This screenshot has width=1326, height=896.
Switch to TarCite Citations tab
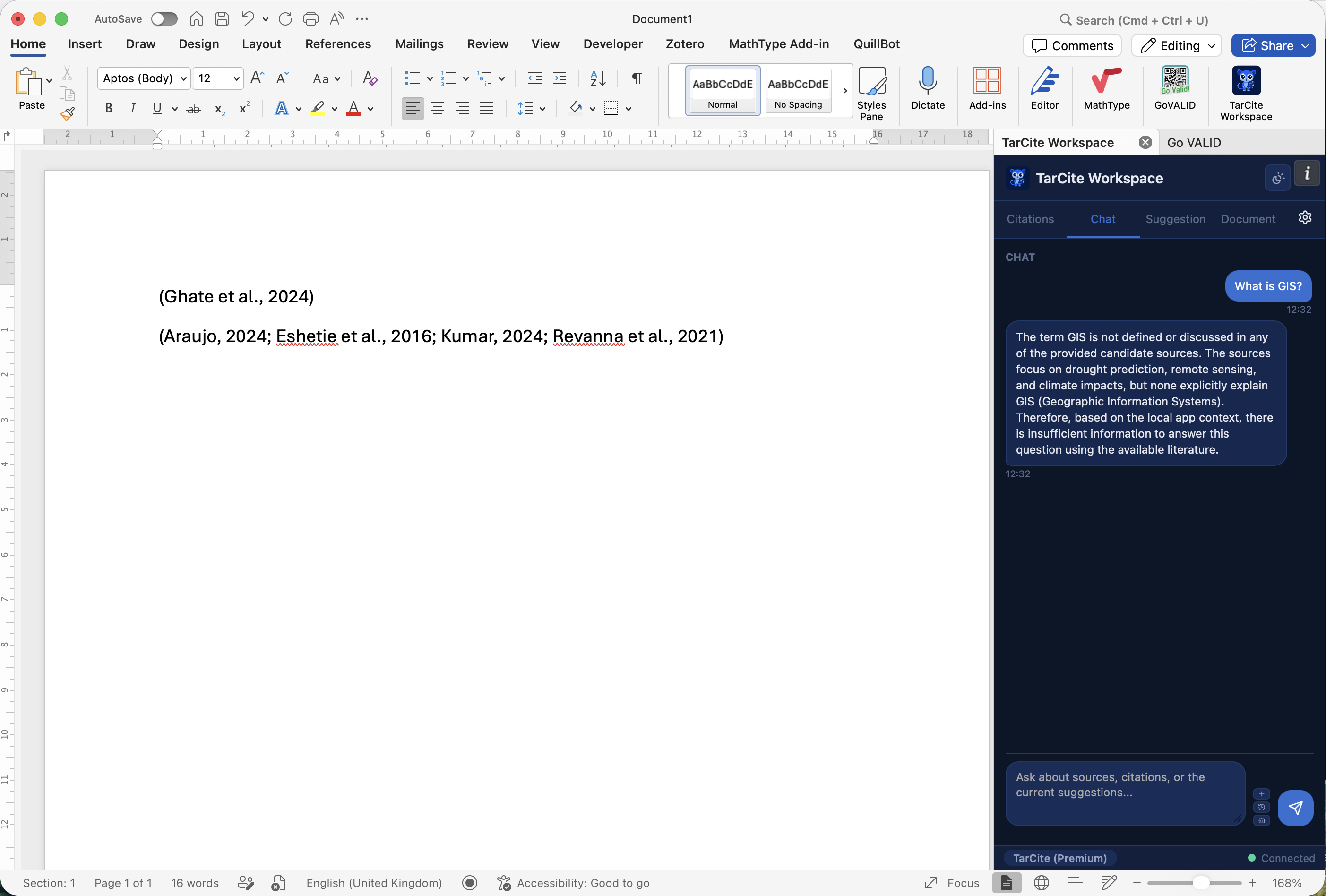[x=1030, y=219]
